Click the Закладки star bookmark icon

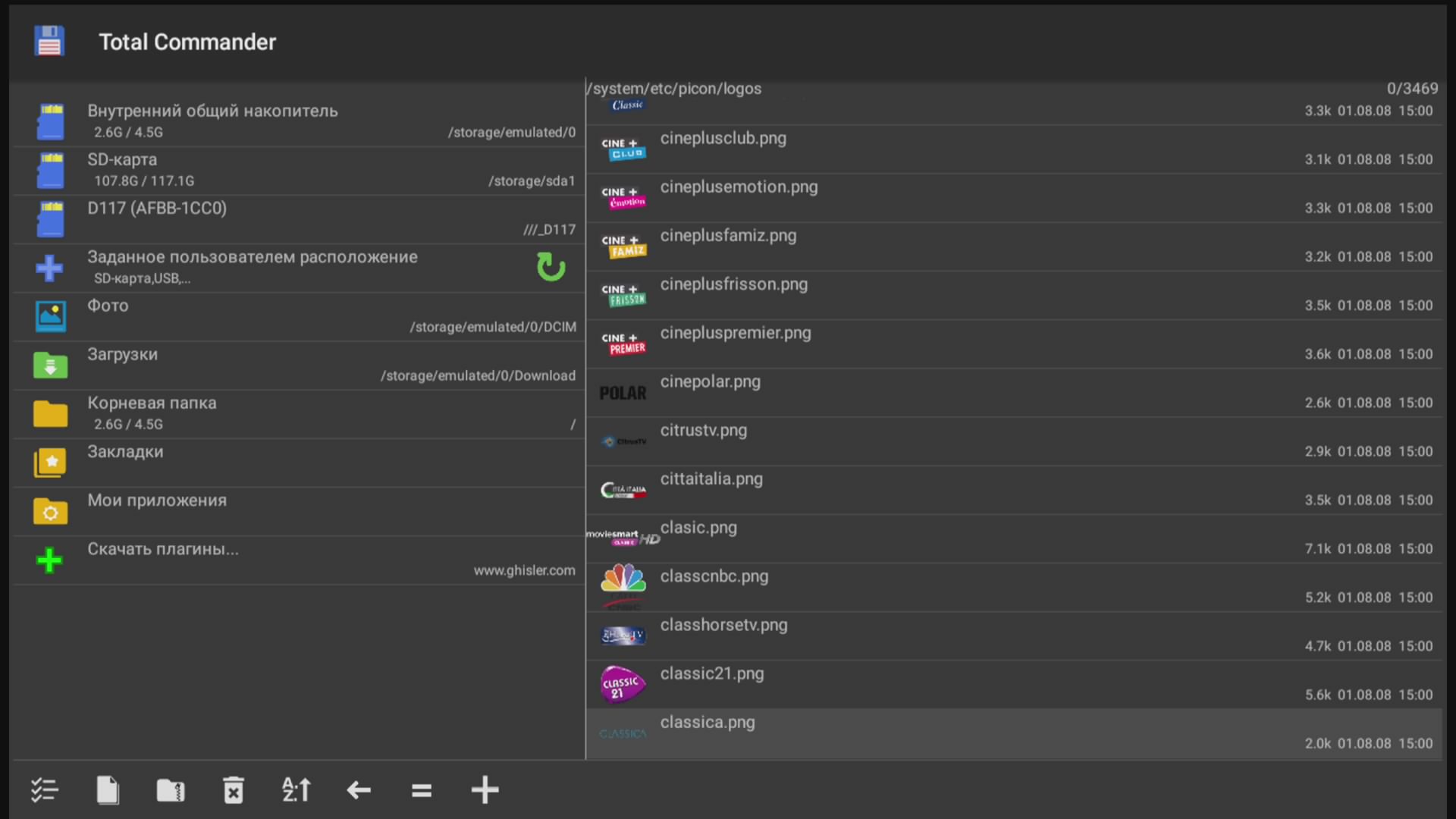point(50,463)
